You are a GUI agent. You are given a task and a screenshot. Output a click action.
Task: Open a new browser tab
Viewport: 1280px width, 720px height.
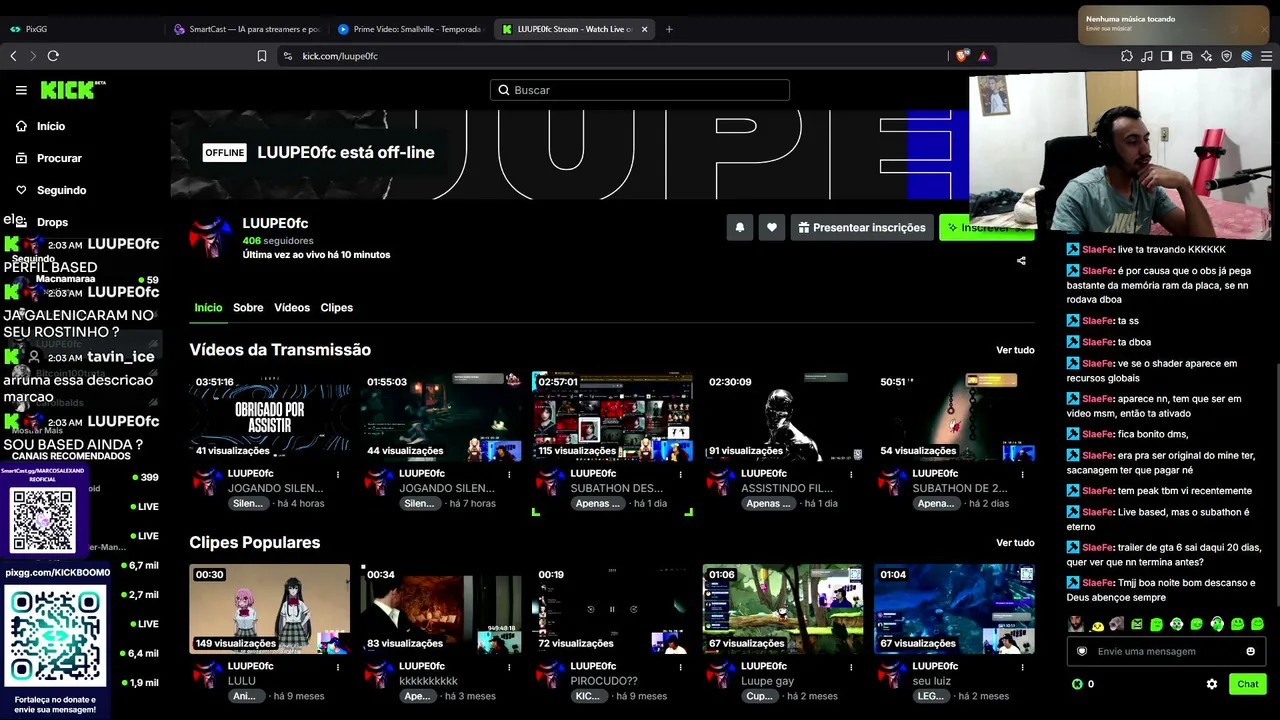(669, 29)
